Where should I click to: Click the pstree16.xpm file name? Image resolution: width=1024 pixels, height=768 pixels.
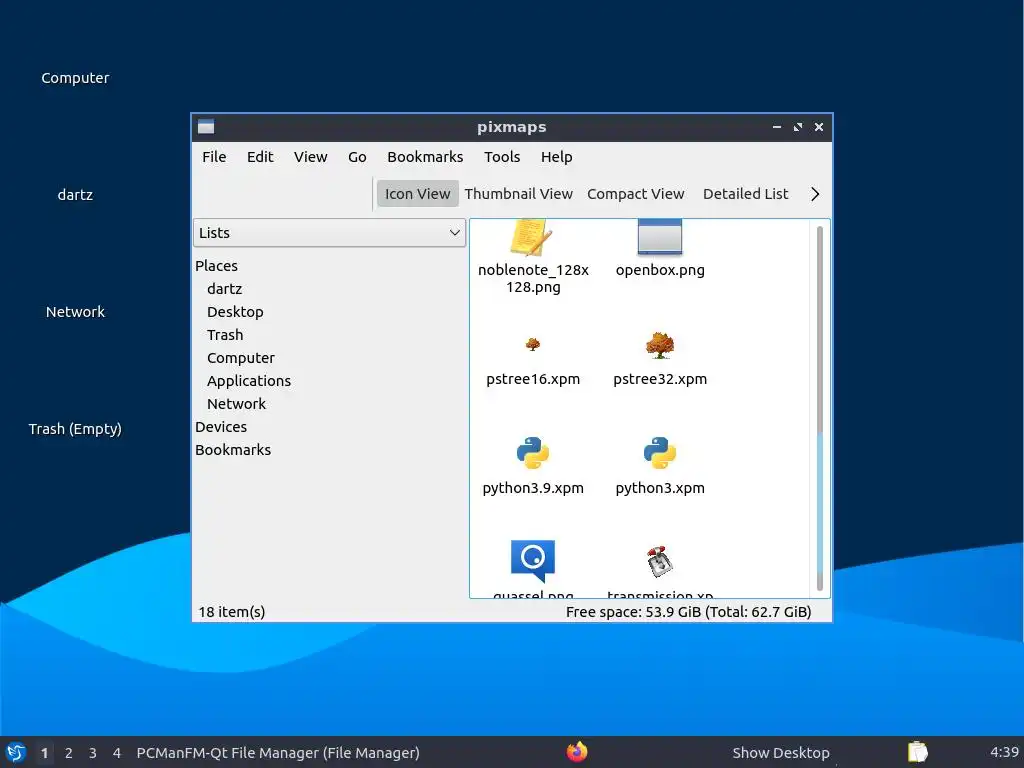(x=533, y=379)
